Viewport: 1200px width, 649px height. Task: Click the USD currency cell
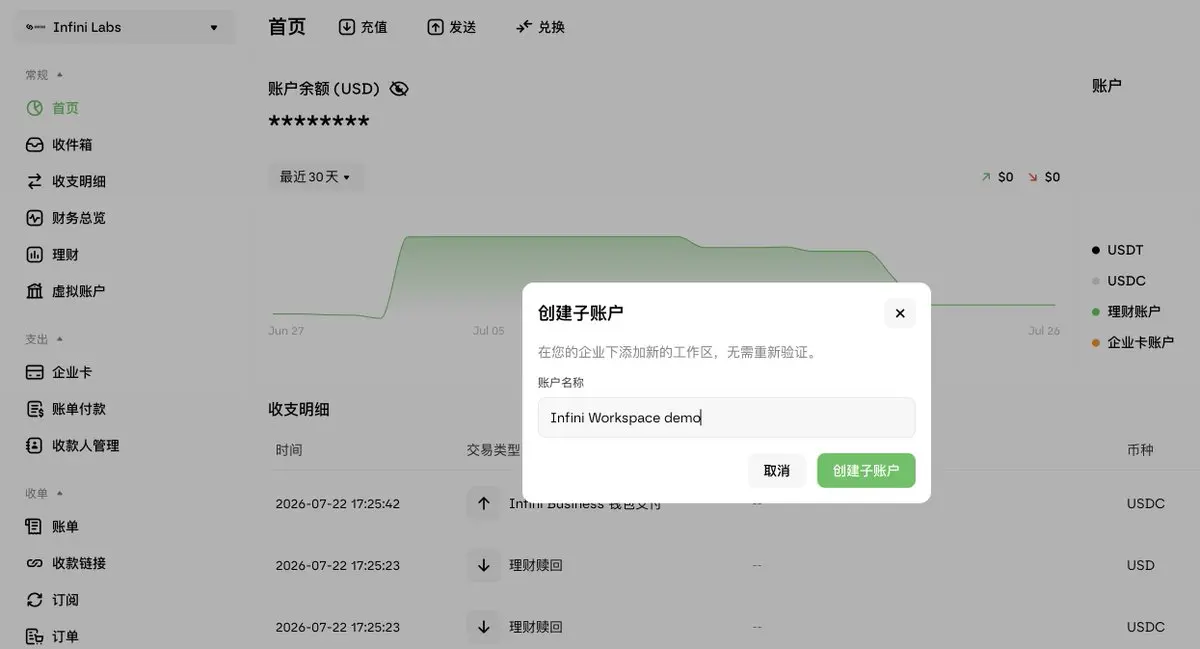point(1141,565)
